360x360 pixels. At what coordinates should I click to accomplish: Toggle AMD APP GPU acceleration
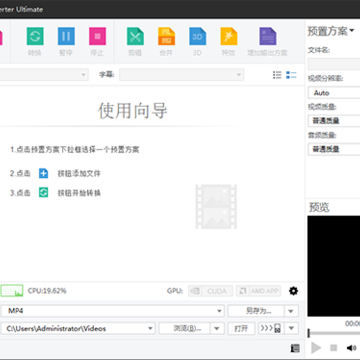pos(258,291)
